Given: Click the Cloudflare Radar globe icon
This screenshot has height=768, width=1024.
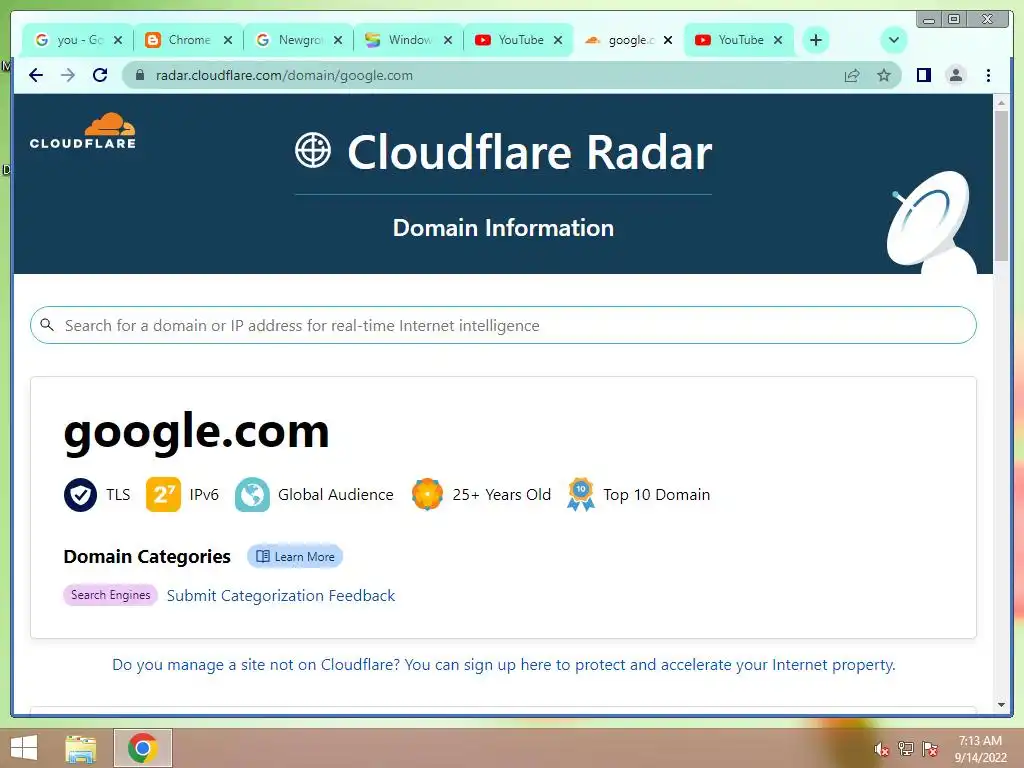Looking at the screenshot, I should pyautogui.click(x=313, y=150).
